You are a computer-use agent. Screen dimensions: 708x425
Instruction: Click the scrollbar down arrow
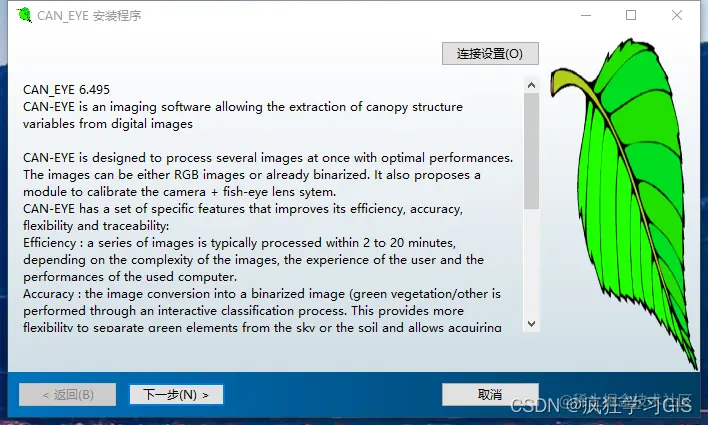pos(531,324)
